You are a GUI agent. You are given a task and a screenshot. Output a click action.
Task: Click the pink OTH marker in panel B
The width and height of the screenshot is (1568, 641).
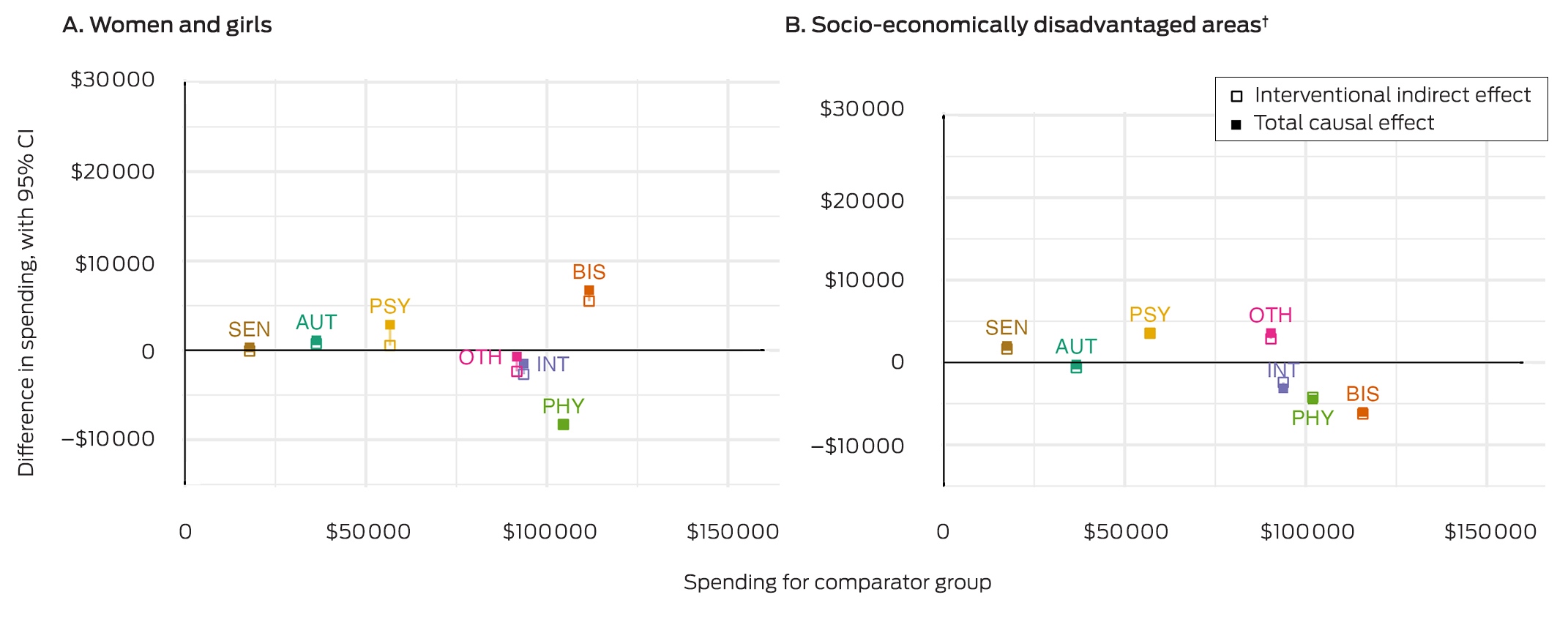click(1271, 336)
